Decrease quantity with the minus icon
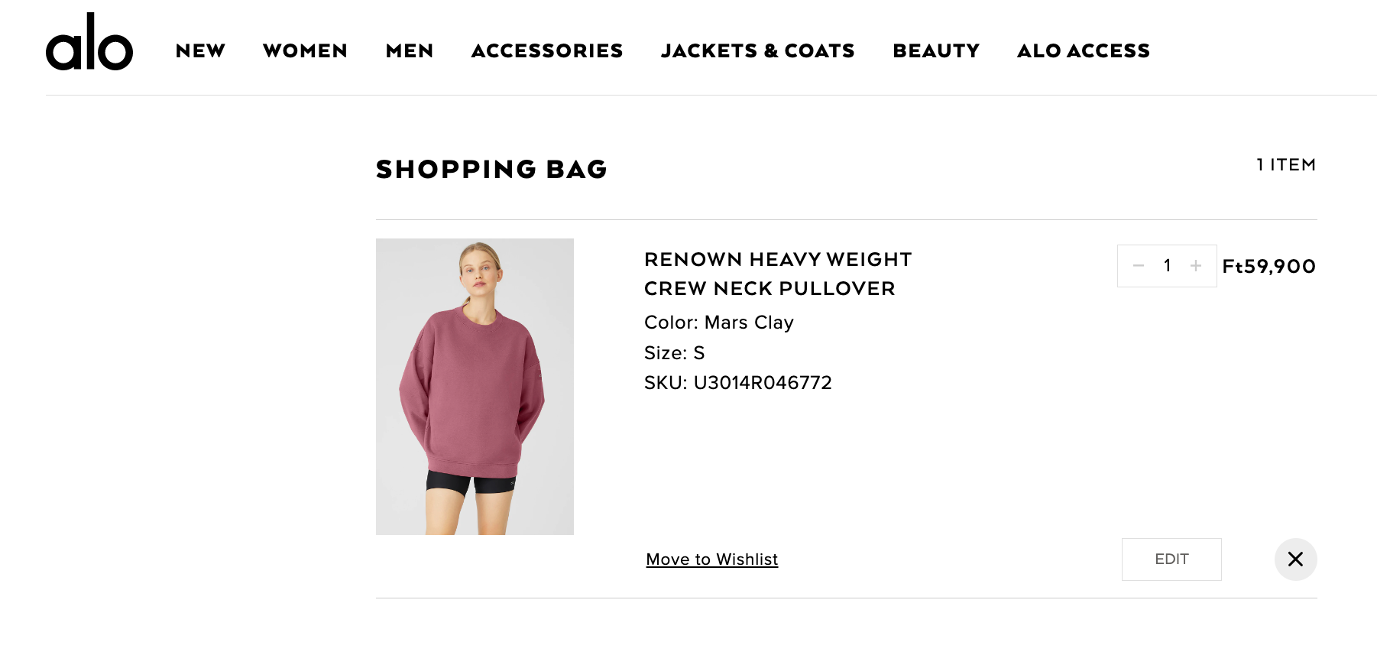 tap(1138, 266)
